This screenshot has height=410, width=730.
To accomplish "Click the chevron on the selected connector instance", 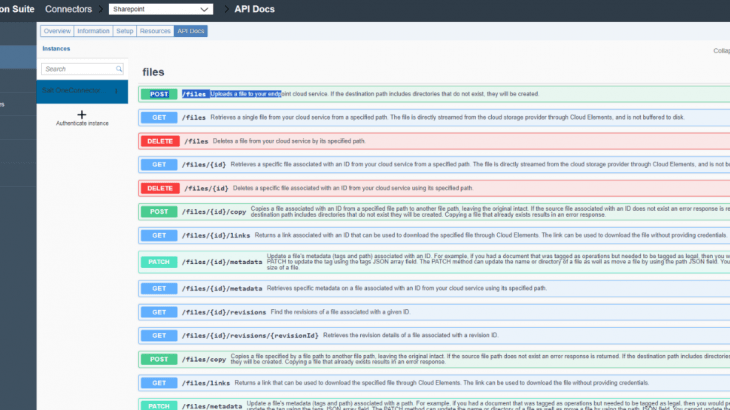I will [117, 91].
